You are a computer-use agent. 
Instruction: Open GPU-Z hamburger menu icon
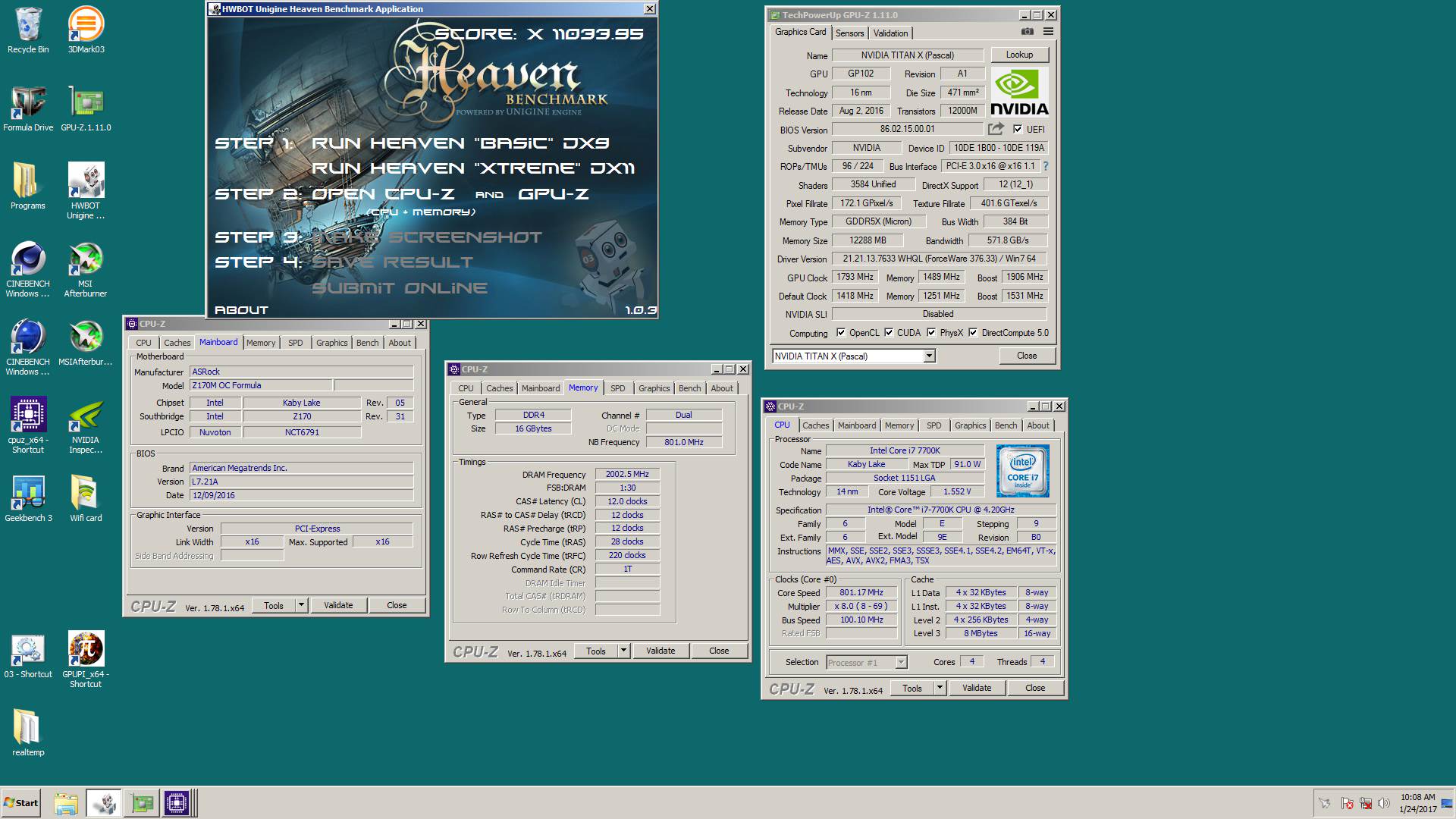coord(1048,32)
